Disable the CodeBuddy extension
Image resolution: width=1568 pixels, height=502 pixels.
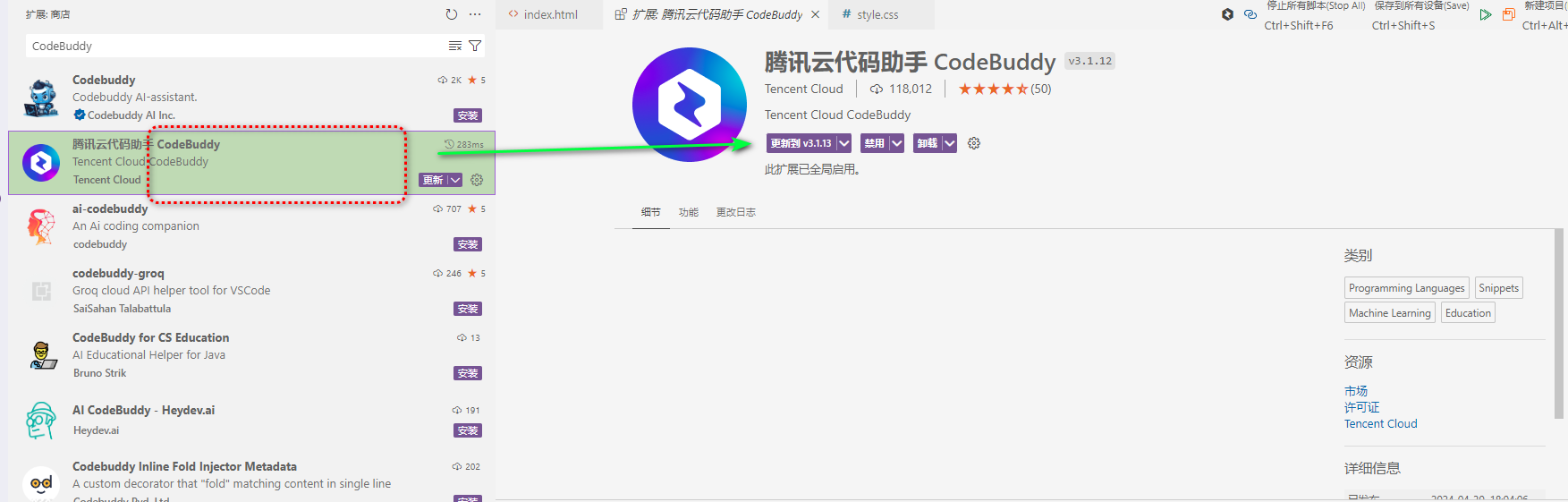874,143
